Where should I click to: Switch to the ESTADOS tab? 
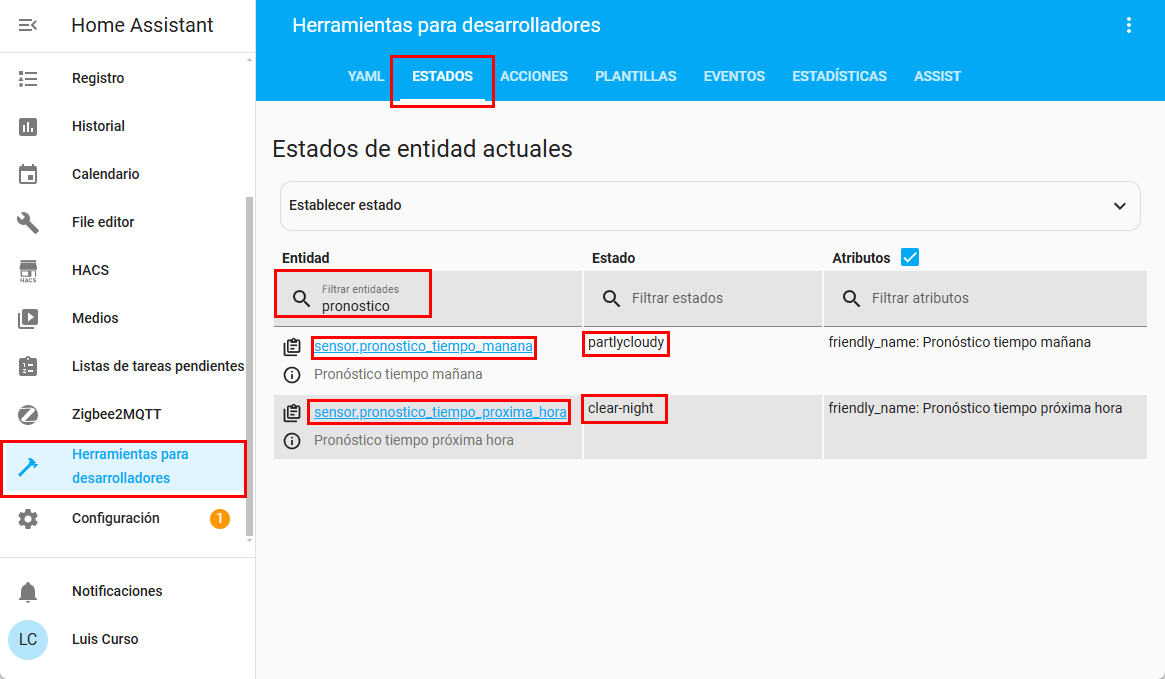pos(442,77)
